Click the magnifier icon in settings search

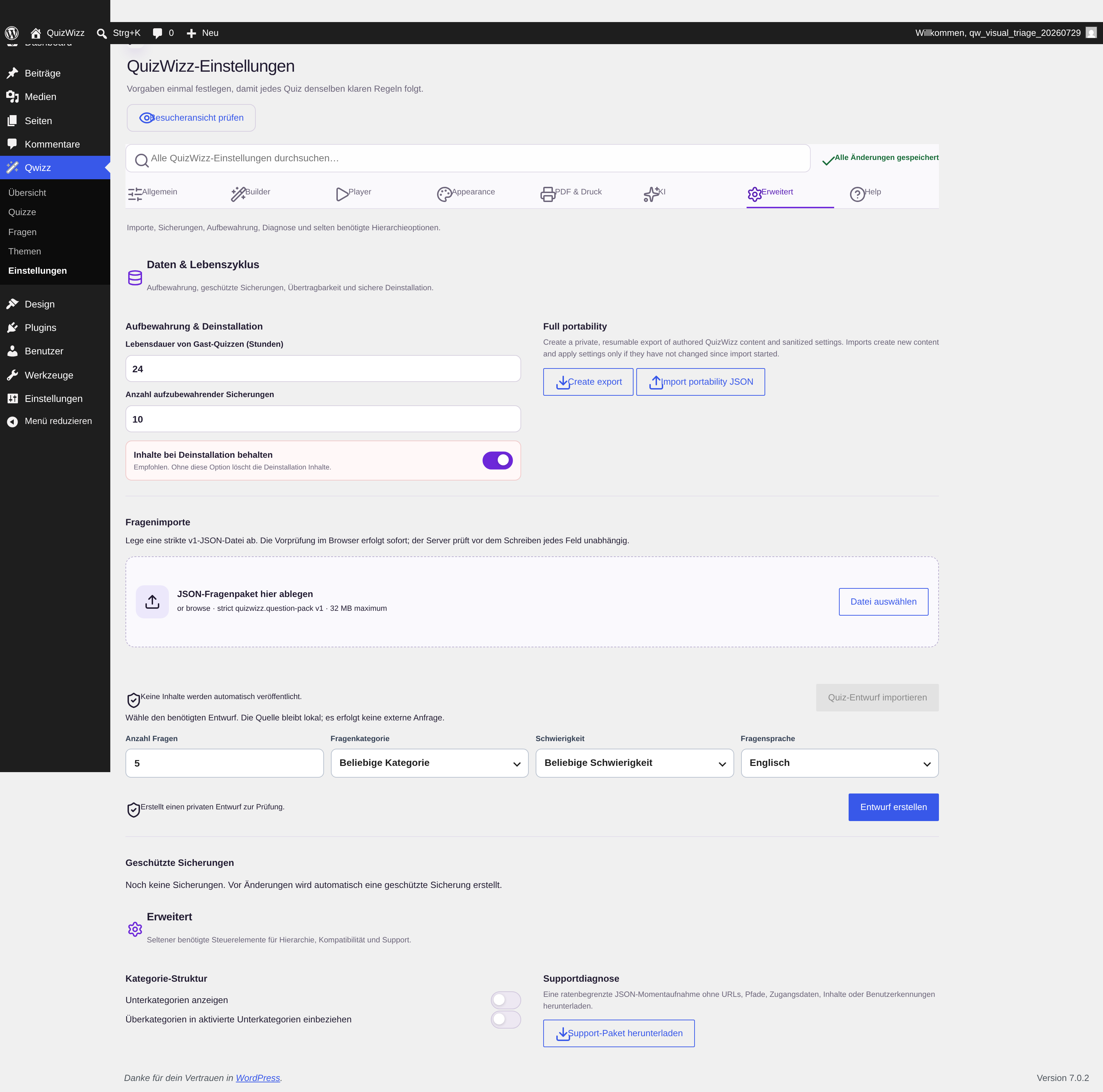click(x=142, y=160)
